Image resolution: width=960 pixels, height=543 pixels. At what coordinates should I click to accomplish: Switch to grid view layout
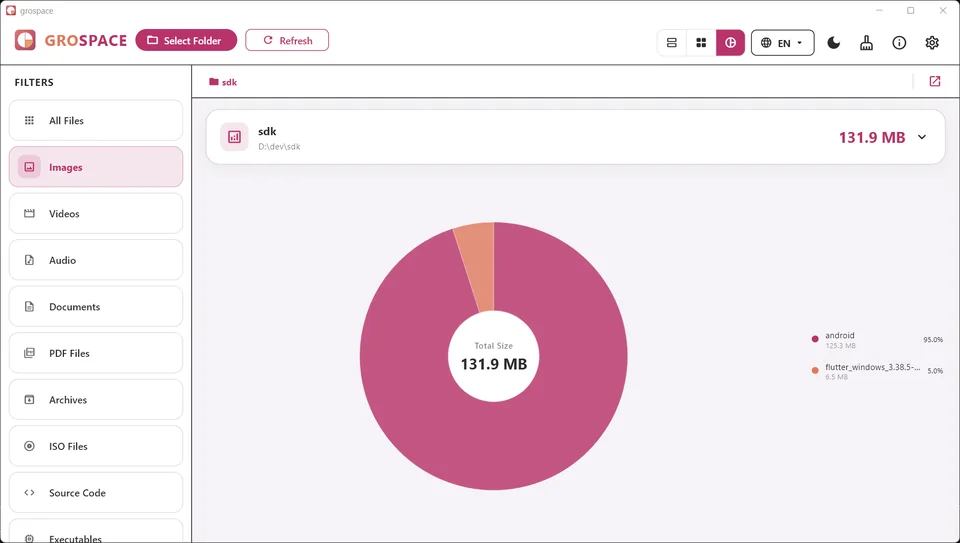point(701,43)
